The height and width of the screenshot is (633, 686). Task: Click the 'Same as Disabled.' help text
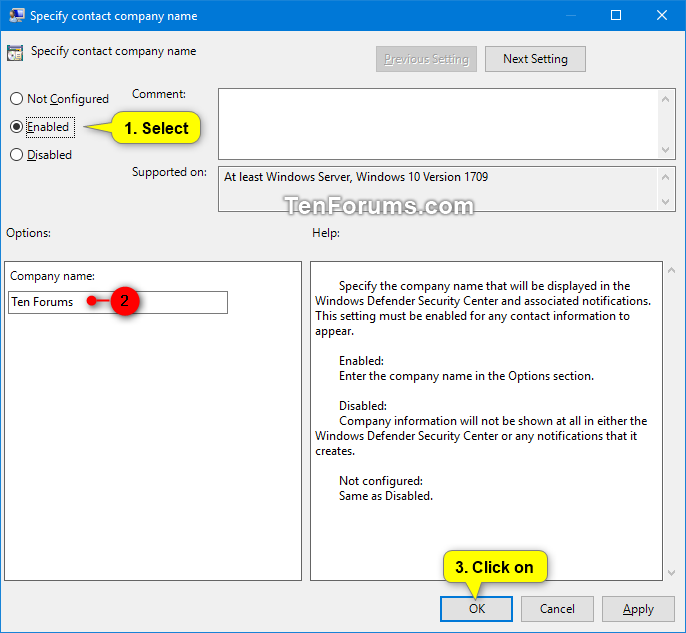(385, 496)
